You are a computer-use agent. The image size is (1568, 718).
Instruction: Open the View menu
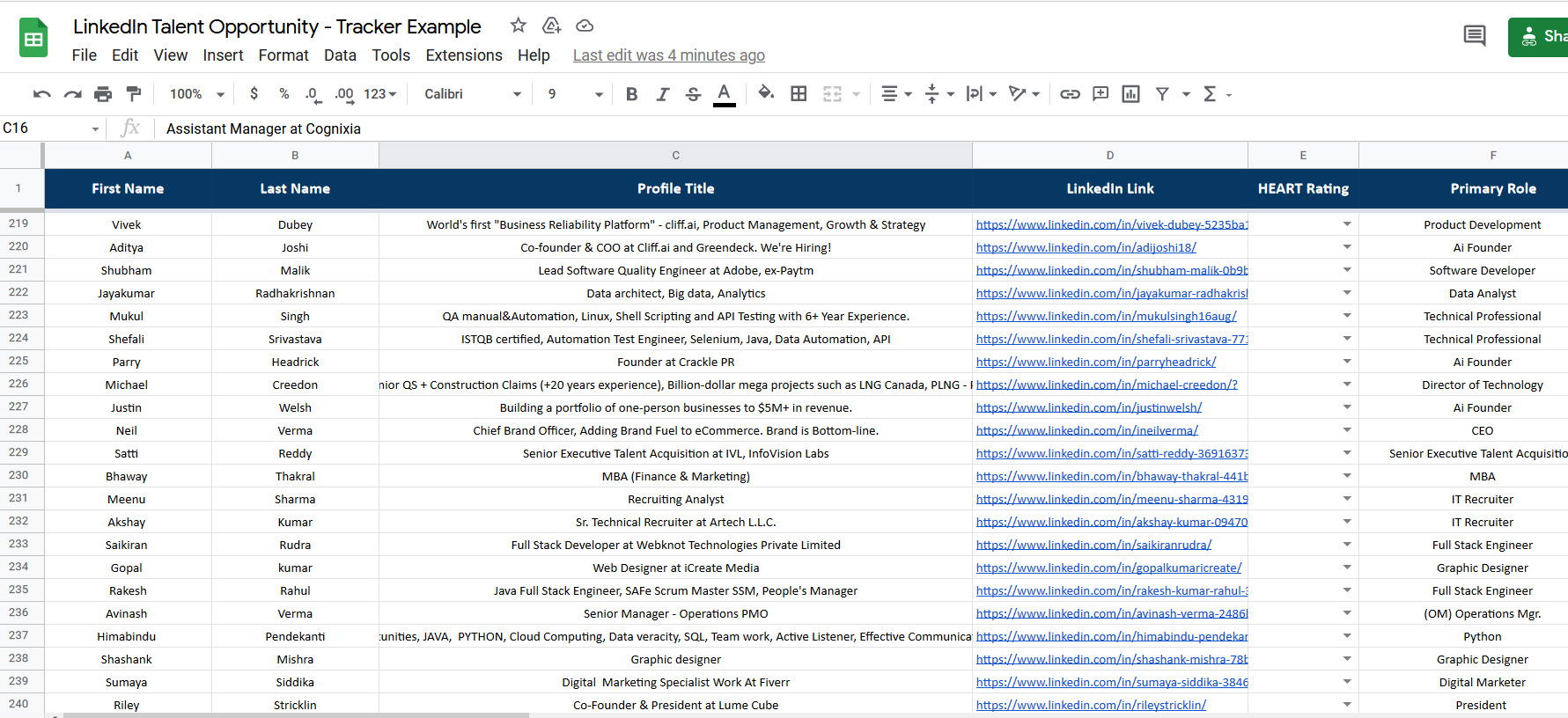point(171,55)
